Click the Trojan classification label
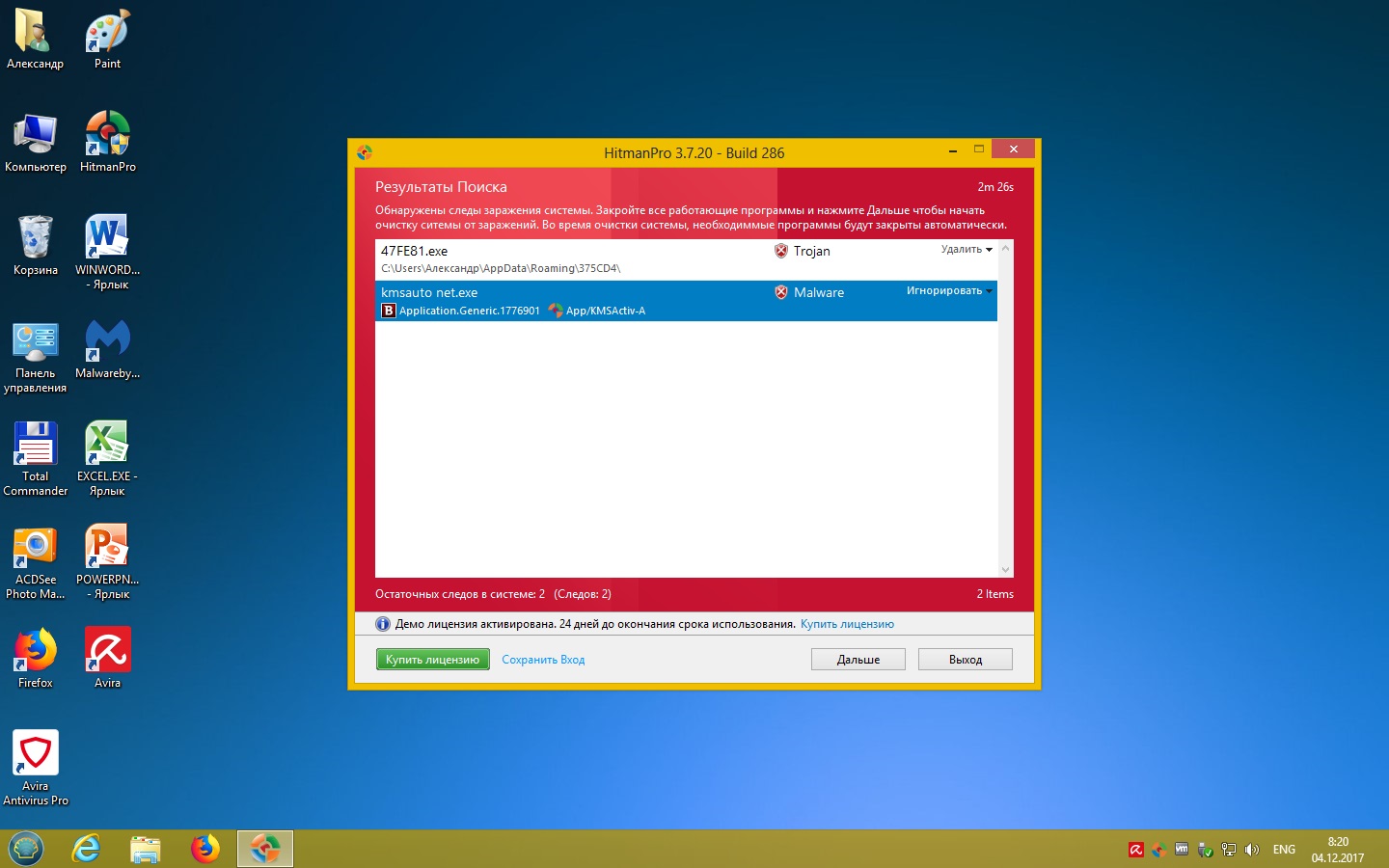The width and height of the screenshot is (1389, 868). pyautogui.click(x=812, y=251)
